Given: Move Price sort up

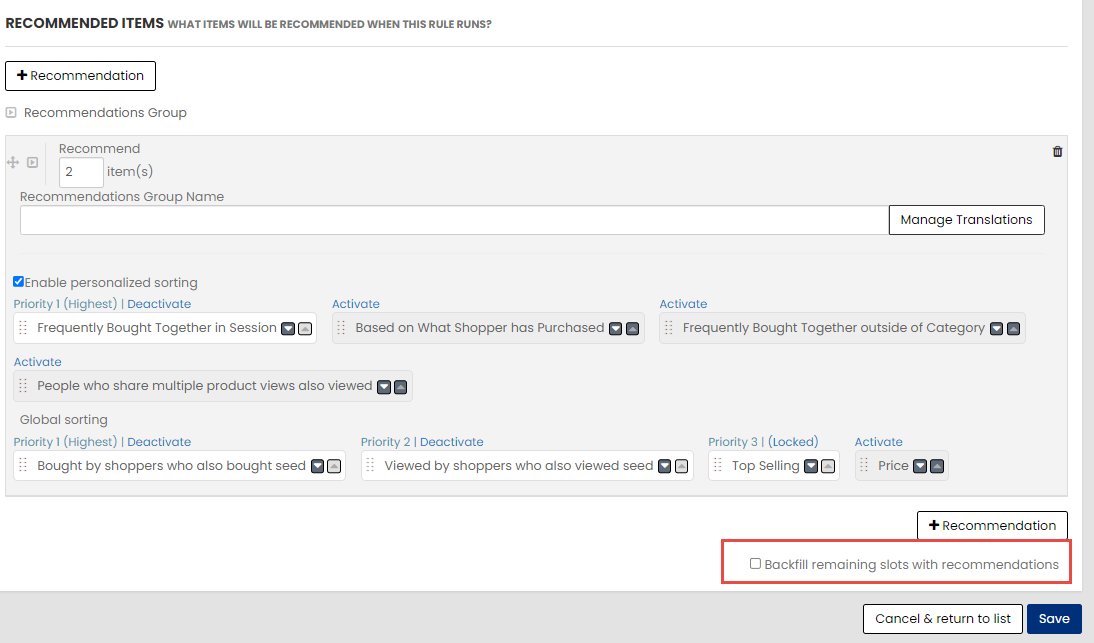Looking at the screenshot, I should (937, 466).
